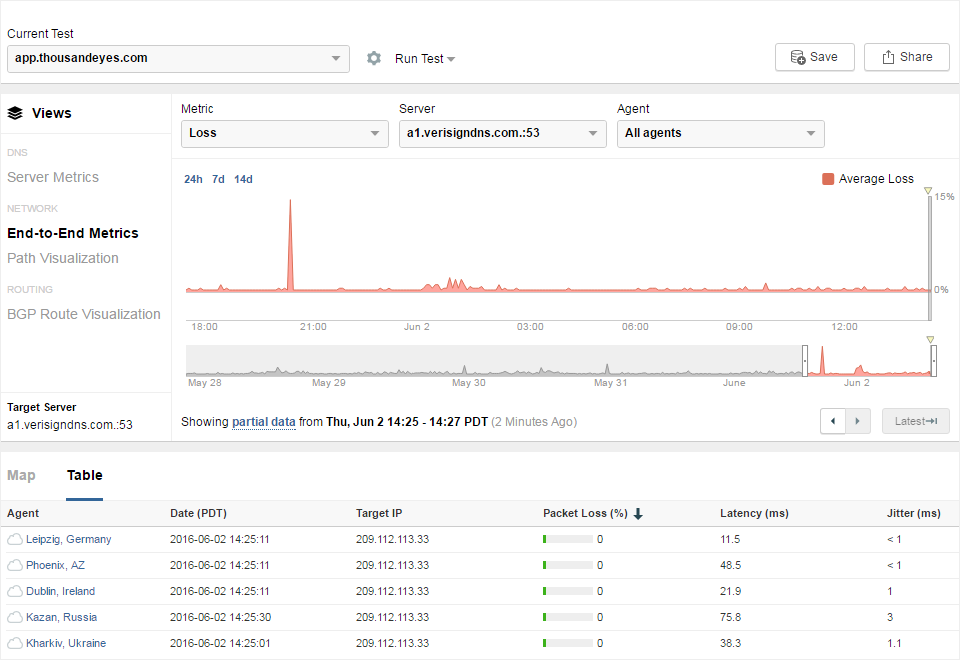Click the partial data link
Image resolution: width=960 pixels, height=660 pixels.
(x=263, y=422)
